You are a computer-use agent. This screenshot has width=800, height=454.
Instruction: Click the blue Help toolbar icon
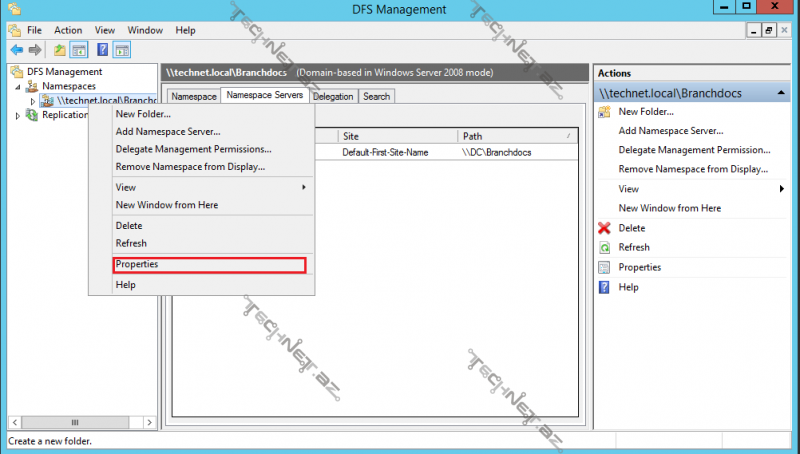(x=102, y=50)
